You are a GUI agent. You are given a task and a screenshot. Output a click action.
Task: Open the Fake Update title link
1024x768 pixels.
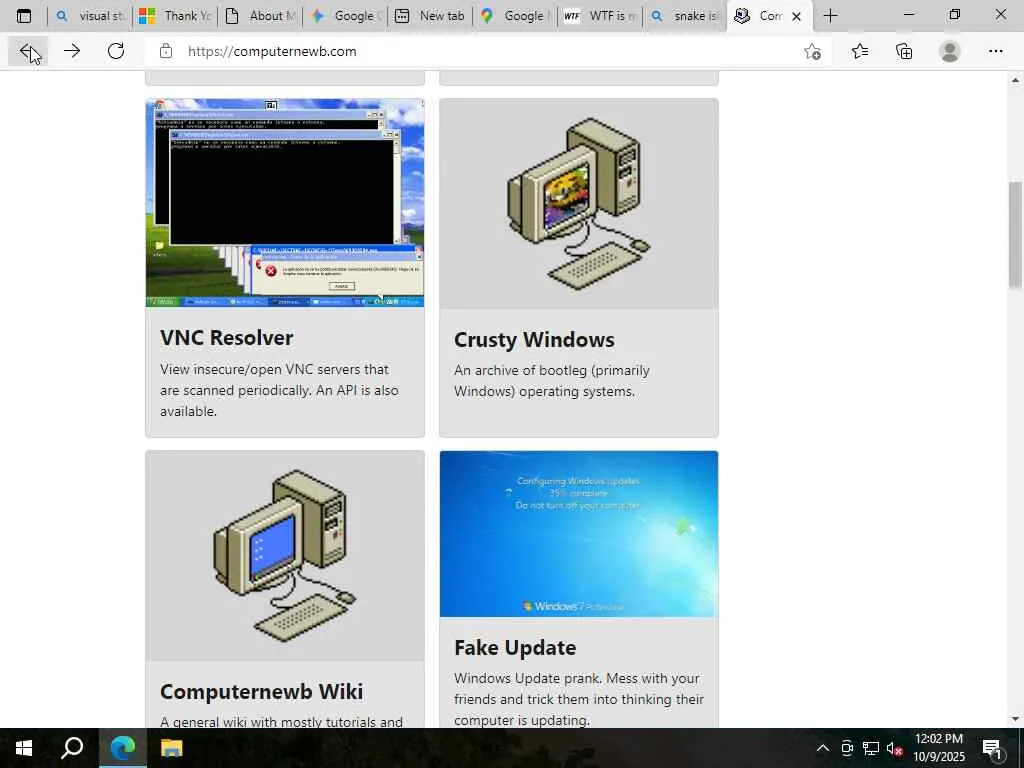pyautogui.click(x=515, y=647)
